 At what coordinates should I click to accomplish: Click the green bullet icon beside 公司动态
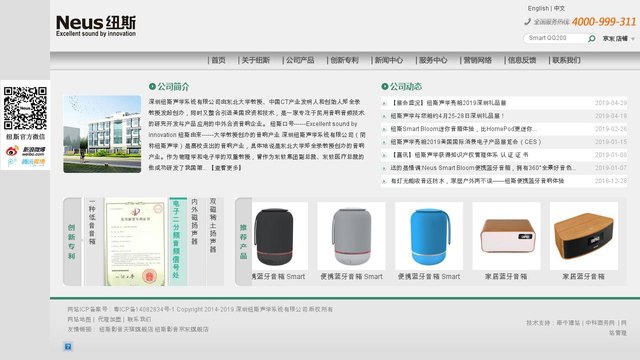pos(384,87)
